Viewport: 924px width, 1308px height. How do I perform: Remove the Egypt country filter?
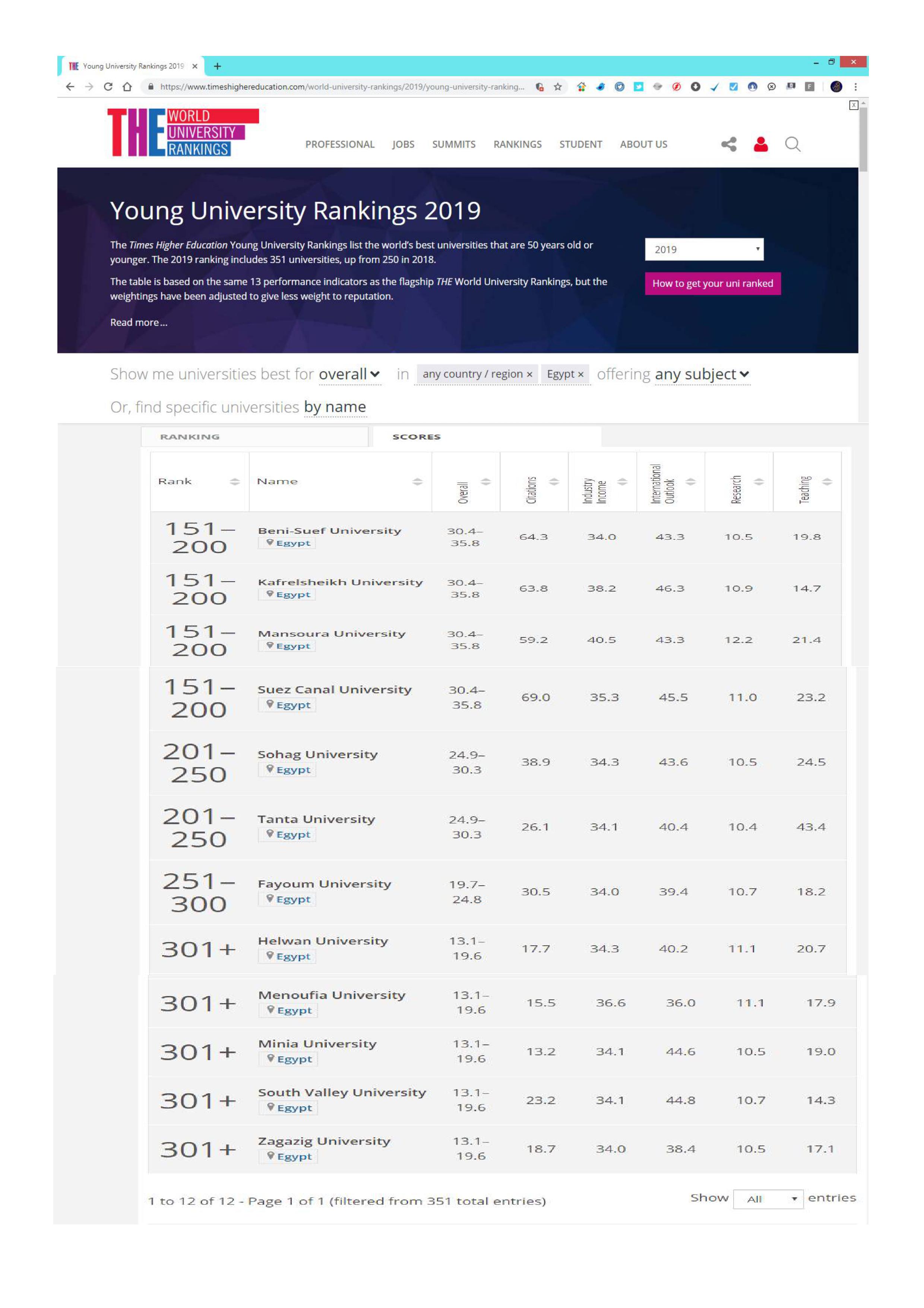(x=581, y=374)
